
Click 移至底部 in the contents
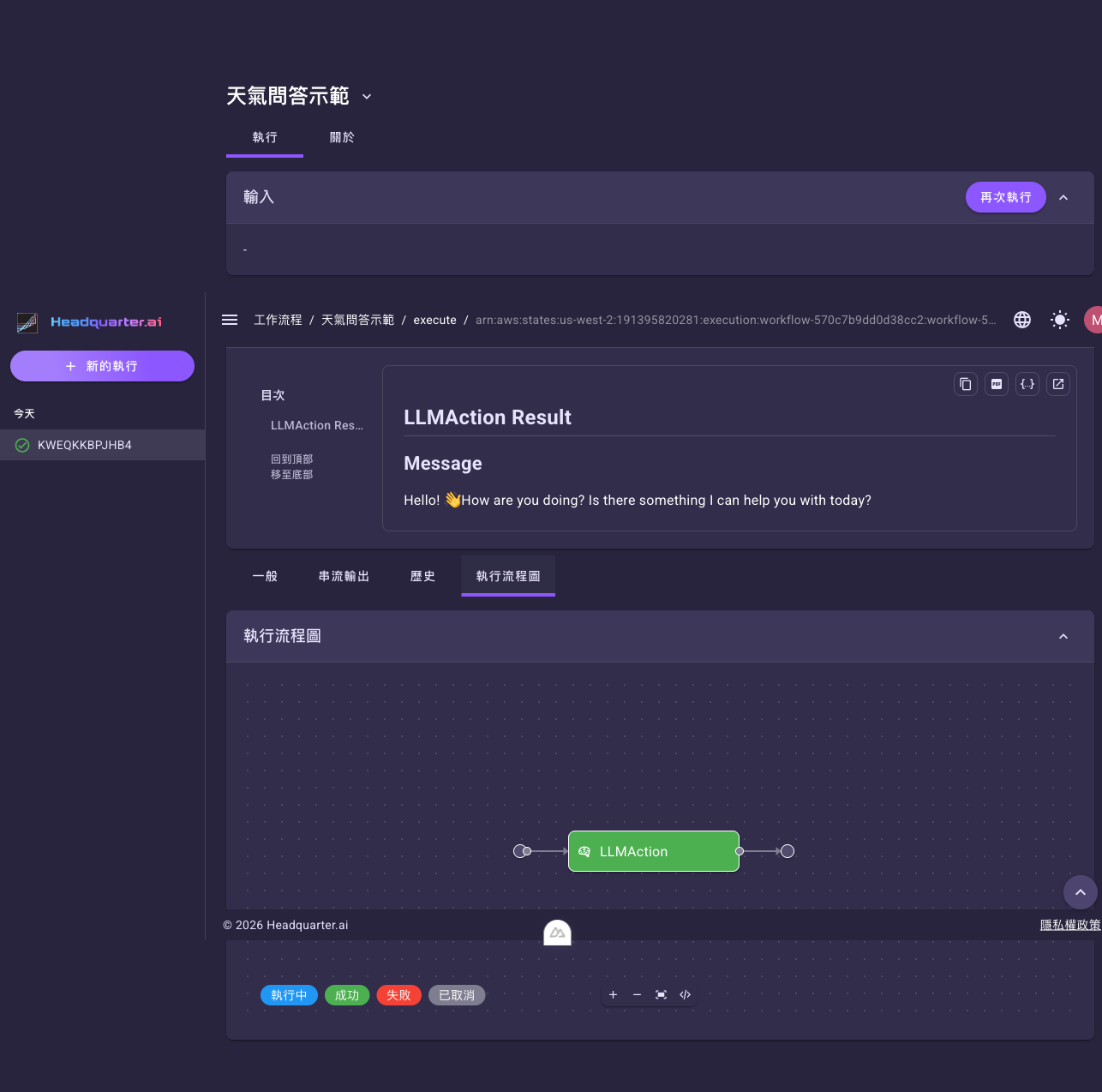[x=292, y=474]
